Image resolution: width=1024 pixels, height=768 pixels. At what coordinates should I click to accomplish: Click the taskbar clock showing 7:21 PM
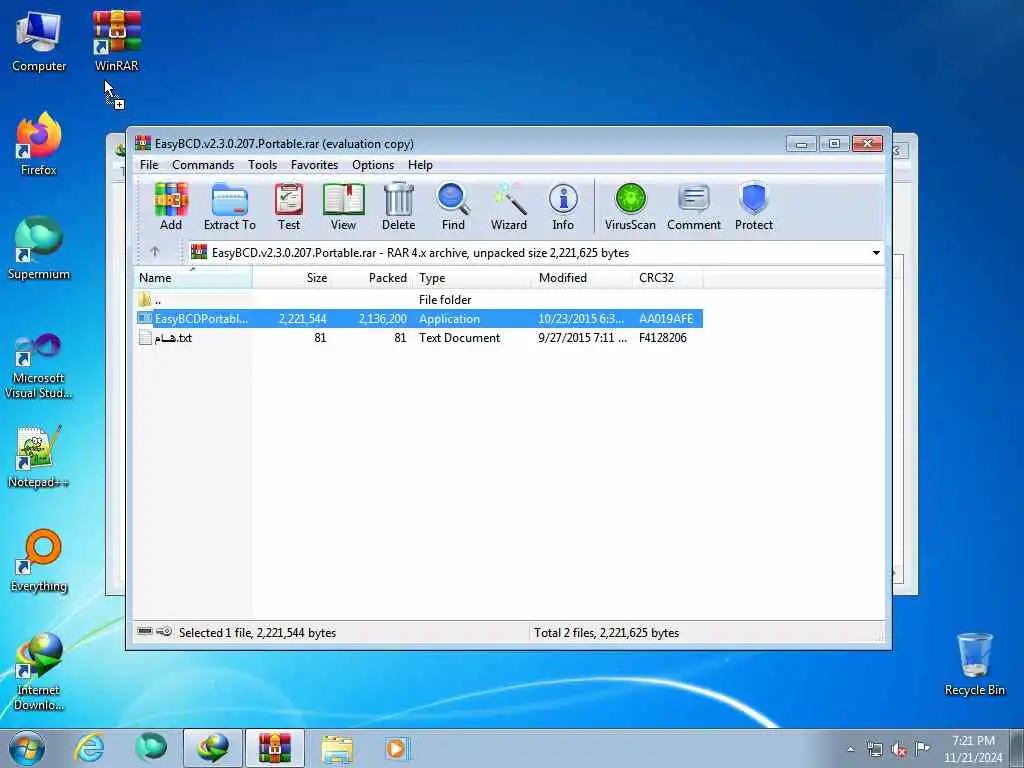[x=973, y=749]
